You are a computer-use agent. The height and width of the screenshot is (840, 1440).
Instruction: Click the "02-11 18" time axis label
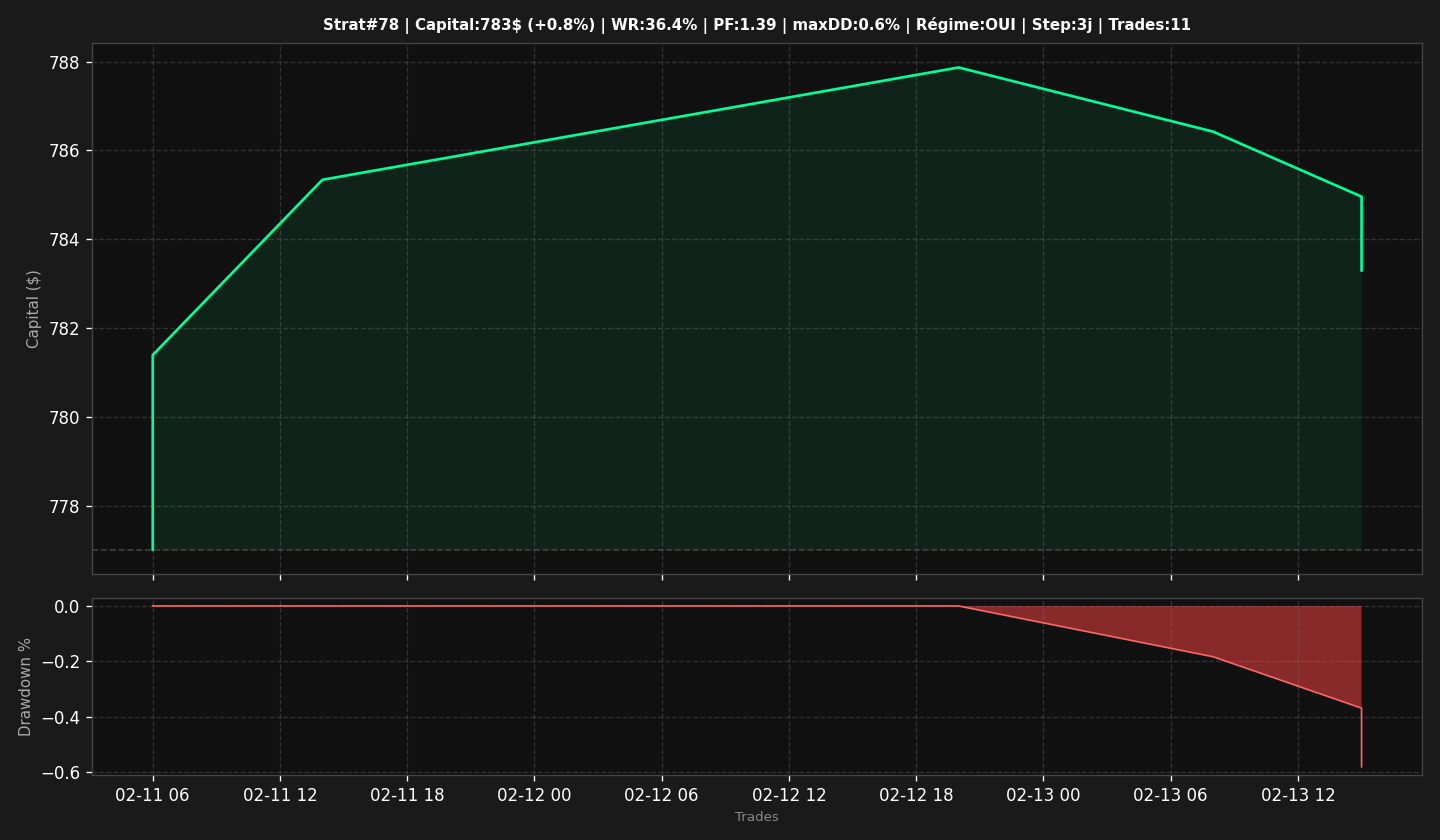click(x=407, y=795)
